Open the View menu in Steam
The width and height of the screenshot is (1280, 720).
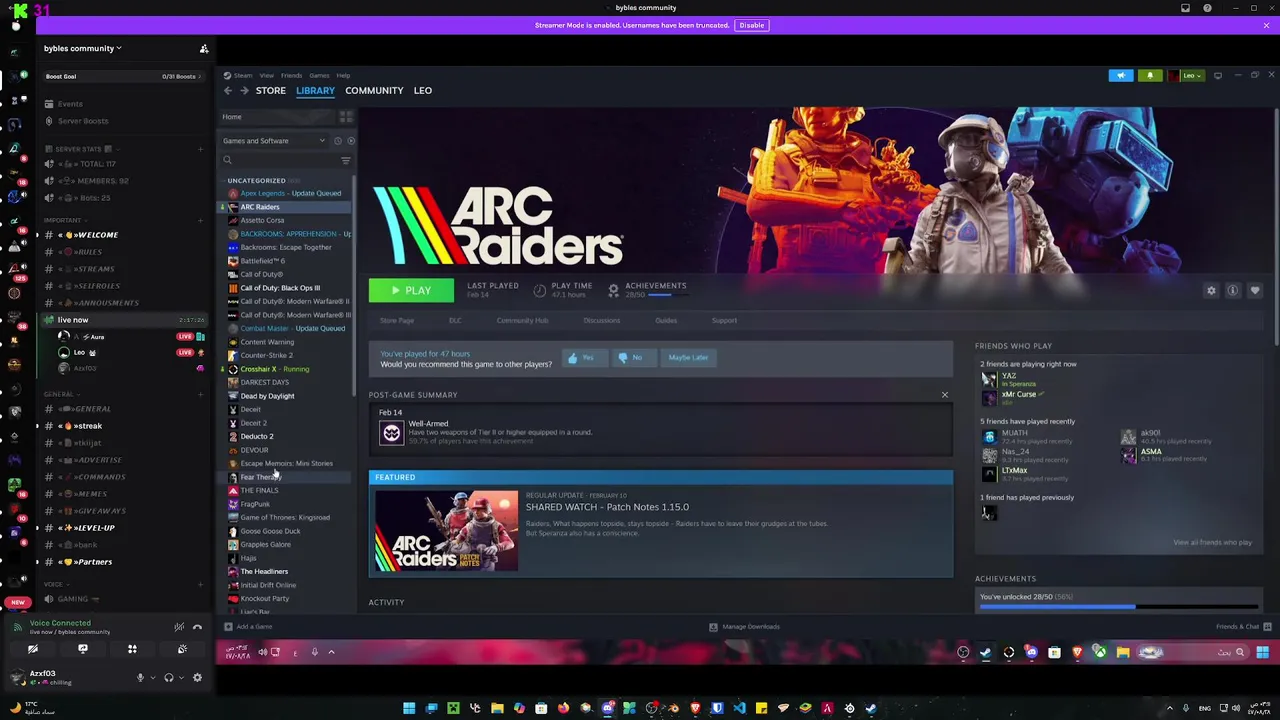tap(267, 75)
